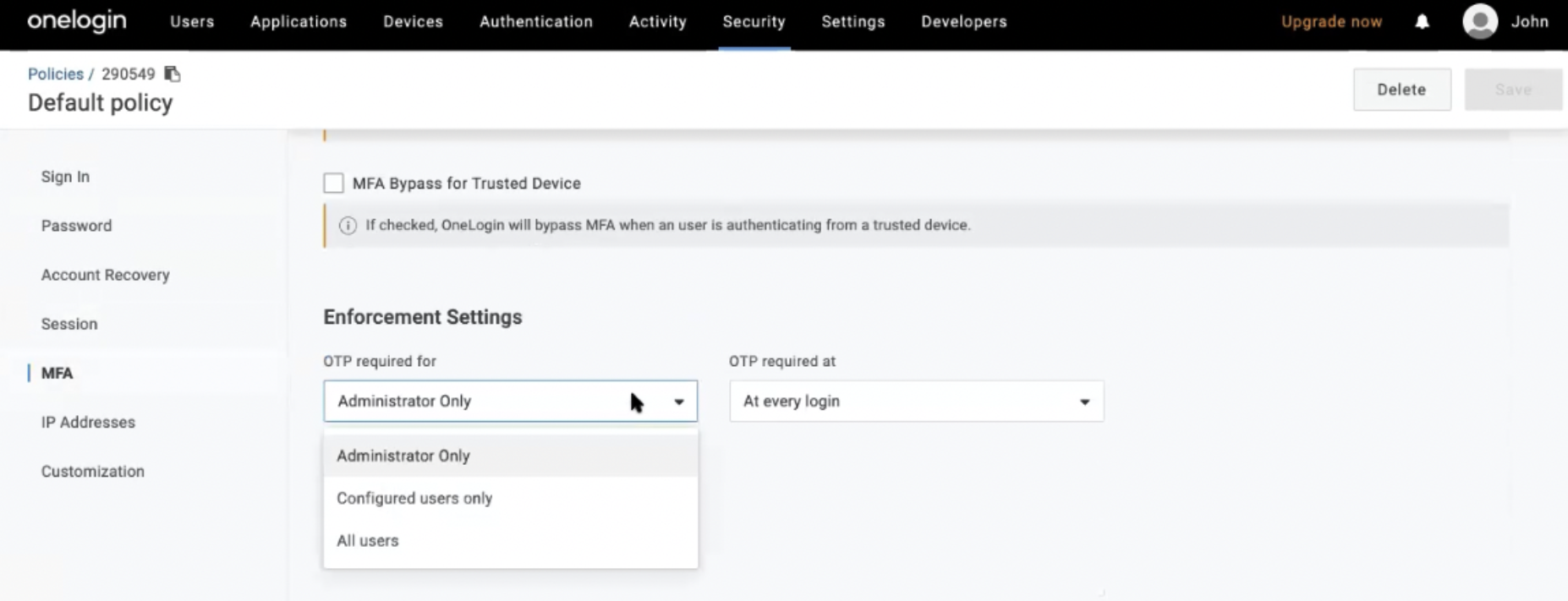Viewport: 1568px width, 601px height.
Task: Click the OneLogin logo
Action: point(77,21)
